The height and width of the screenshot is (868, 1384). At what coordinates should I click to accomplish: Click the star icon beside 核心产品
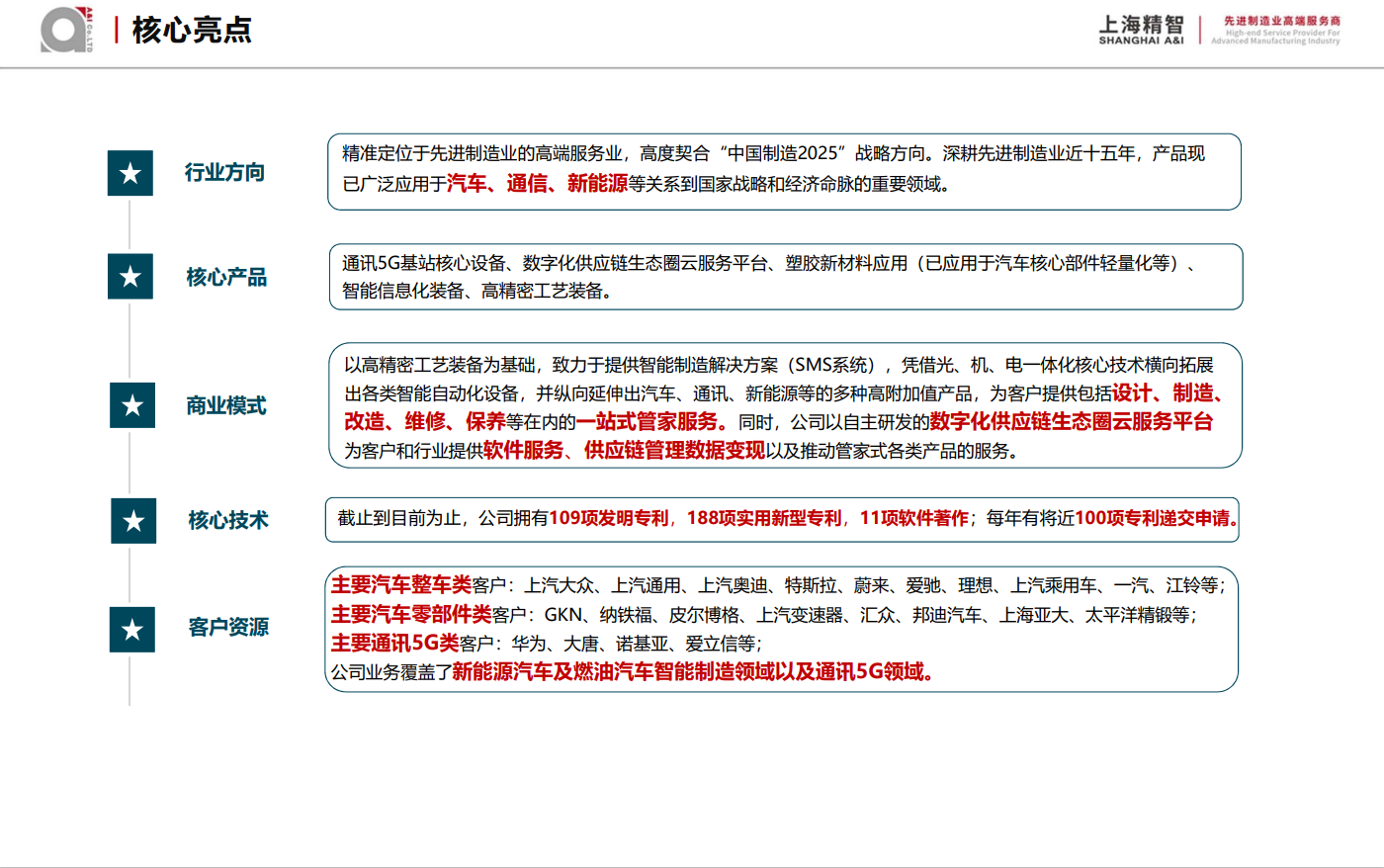130,276
